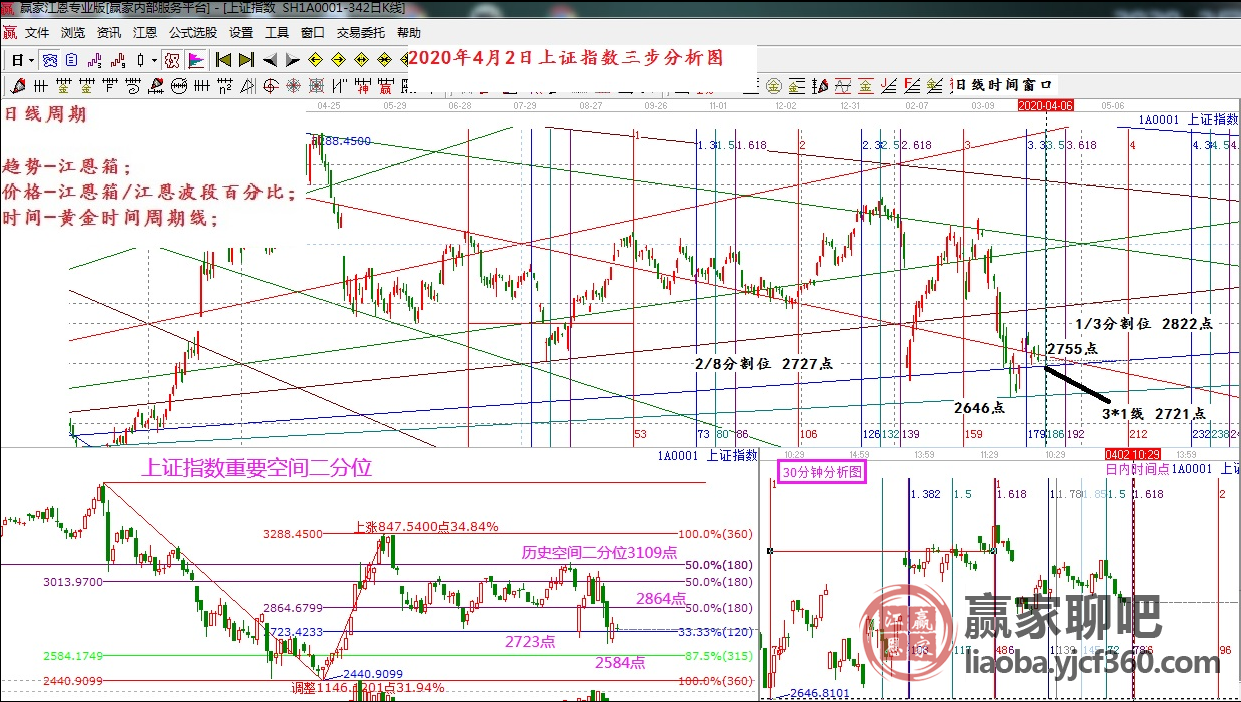Viewport: 1241px width, 702px height.
Task: Select the second 金 golden-cycle line tool
Action: tap(87, 86)
